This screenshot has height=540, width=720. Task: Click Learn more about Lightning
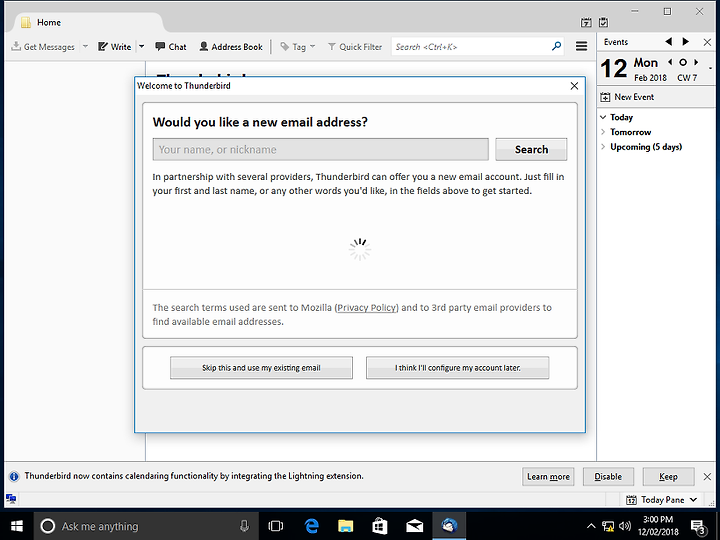click(548, 477)
